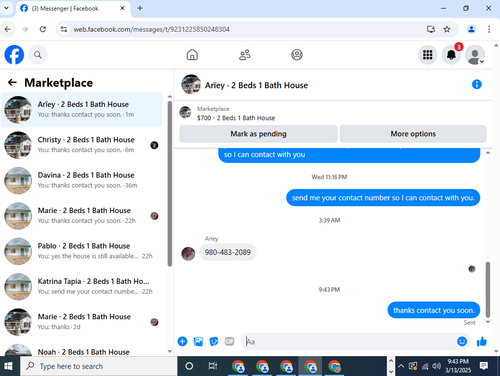
Task: Click the Windows taskbar search box
Action: [x=99, y=366]
